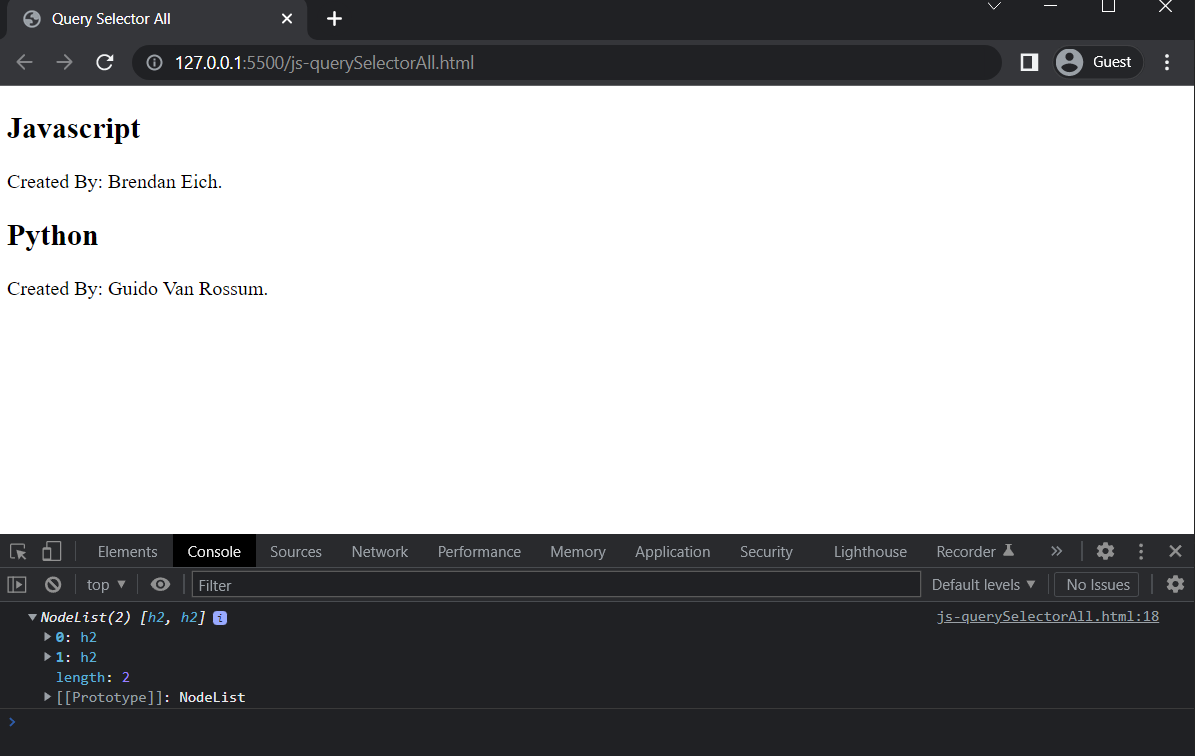This screenshot has width=1195, height=756.
Task: Minimize the browser window
Action: tap(1050, 7)
